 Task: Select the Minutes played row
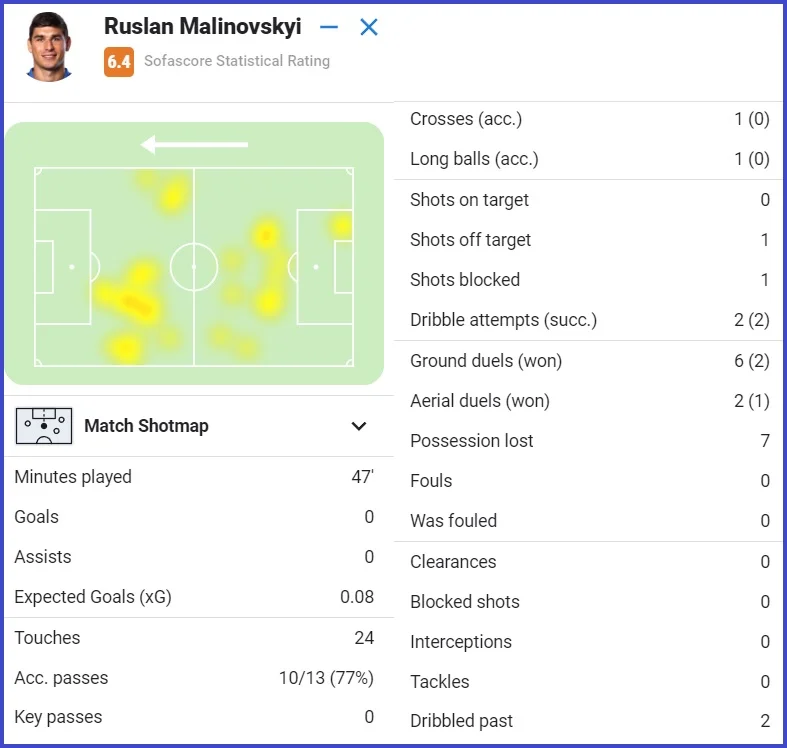point(194,477)
